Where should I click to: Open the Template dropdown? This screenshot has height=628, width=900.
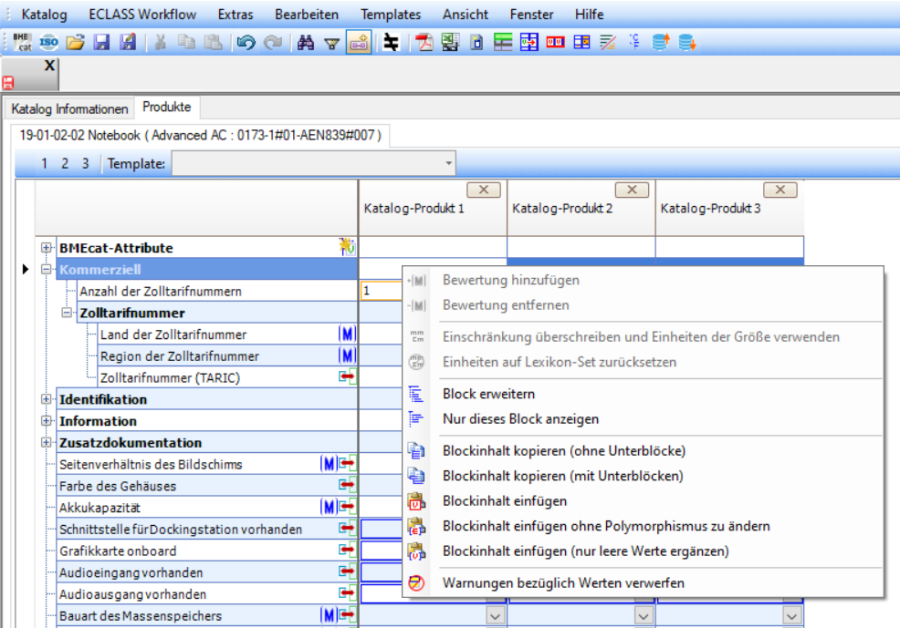(x=448, y=163)
